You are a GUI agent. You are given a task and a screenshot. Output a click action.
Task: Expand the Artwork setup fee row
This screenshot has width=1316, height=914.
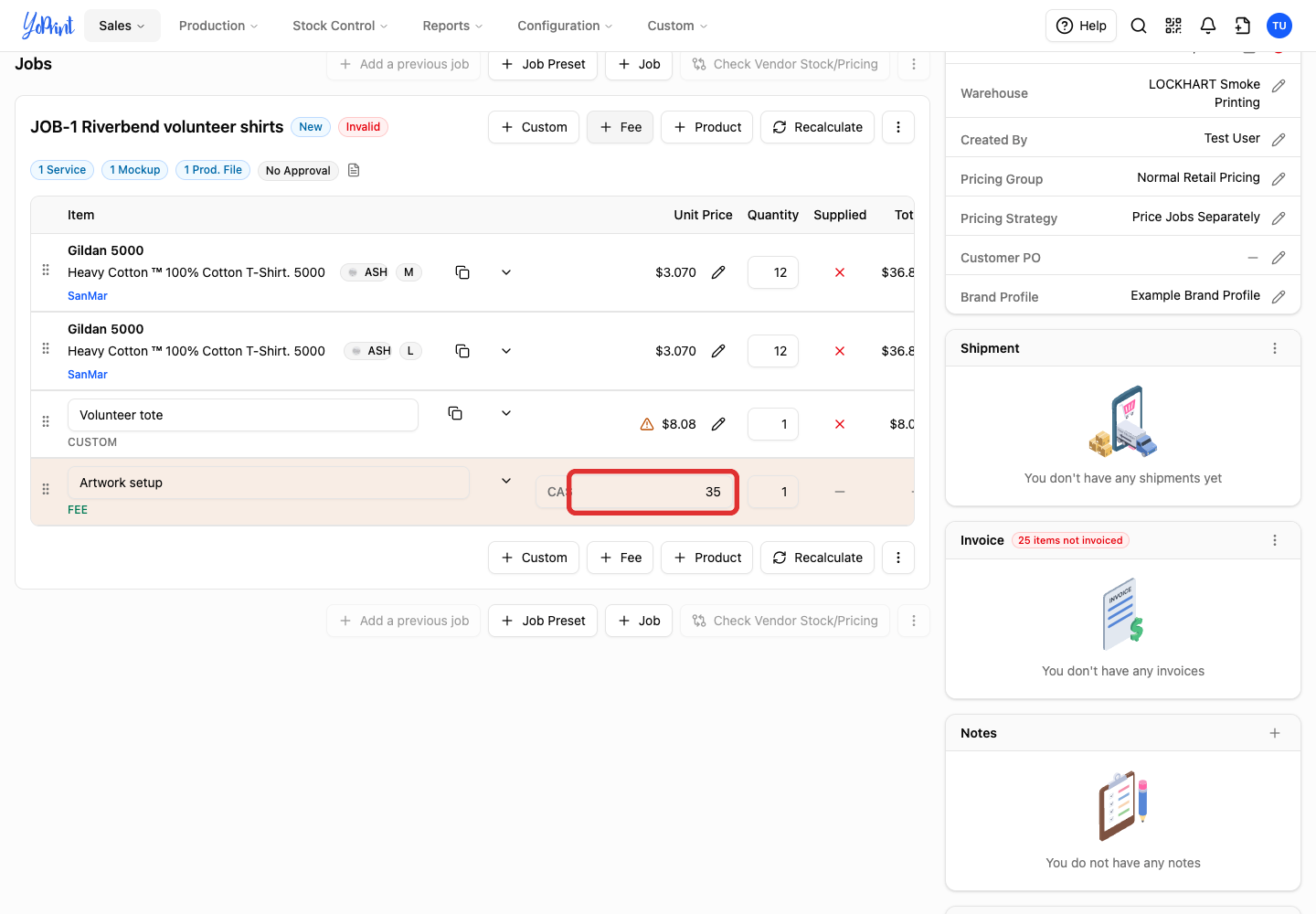506,481
